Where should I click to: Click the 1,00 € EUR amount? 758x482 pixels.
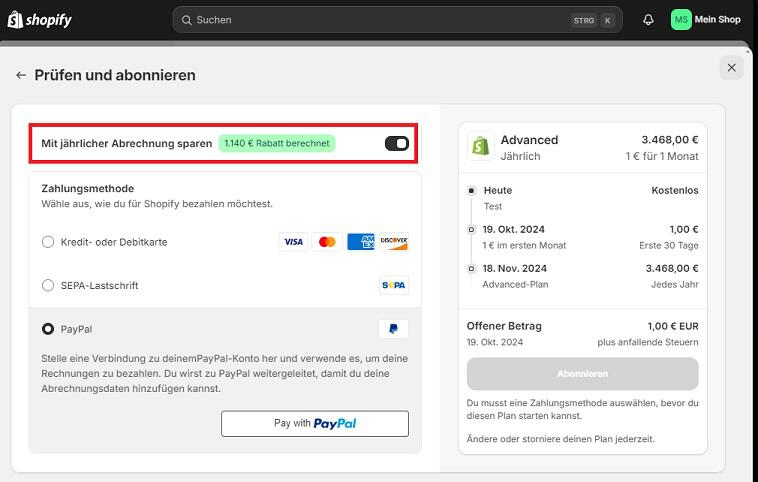click(x=673, y=326)
